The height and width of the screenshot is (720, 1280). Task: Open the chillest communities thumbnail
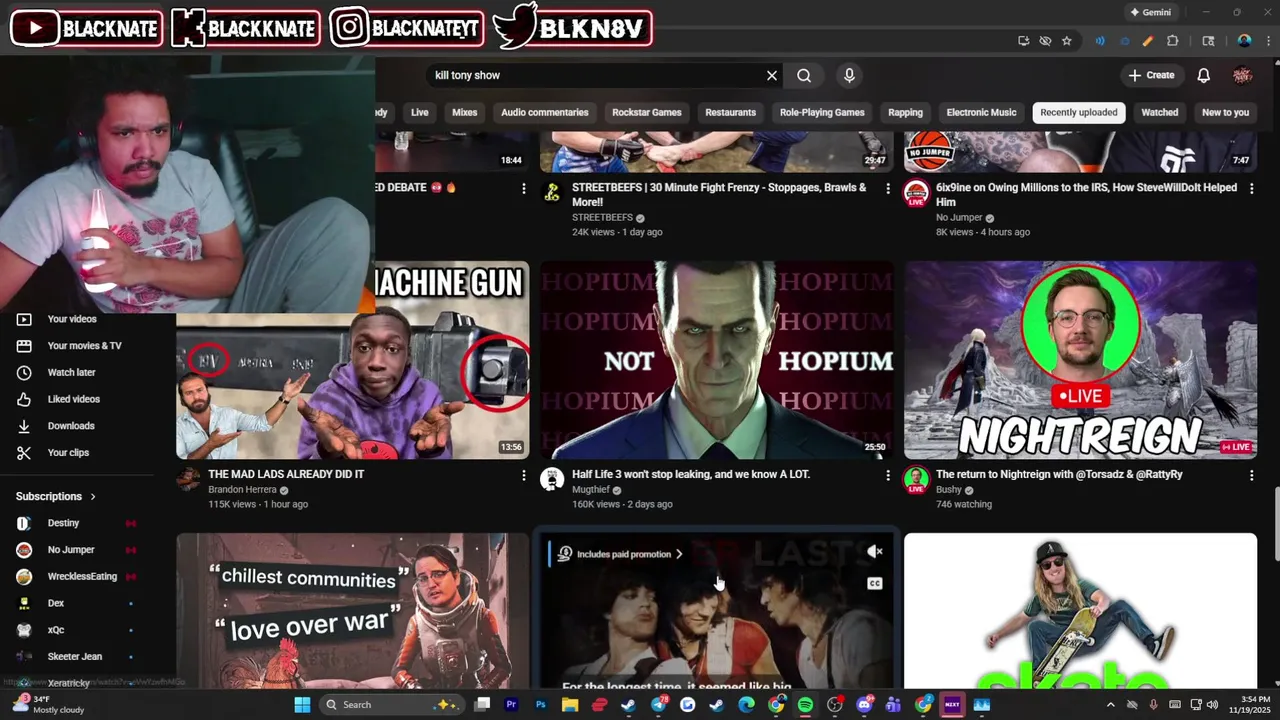[353, 611]
